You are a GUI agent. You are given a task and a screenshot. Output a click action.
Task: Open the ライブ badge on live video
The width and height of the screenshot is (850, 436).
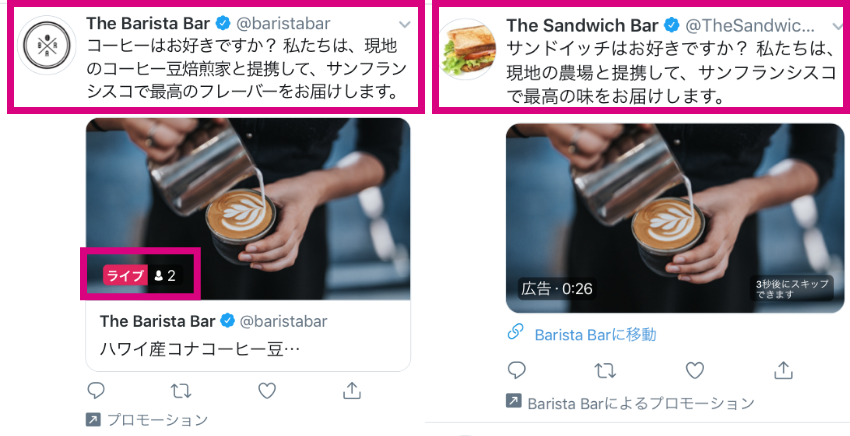125,275
